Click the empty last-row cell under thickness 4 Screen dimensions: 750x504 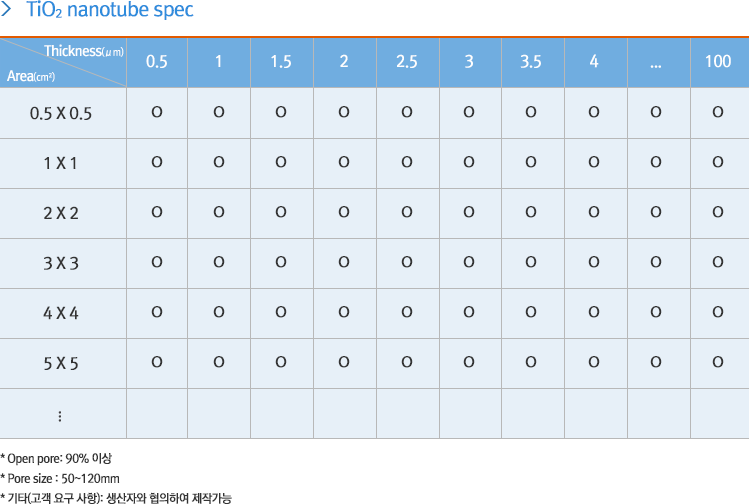point(594,413)
